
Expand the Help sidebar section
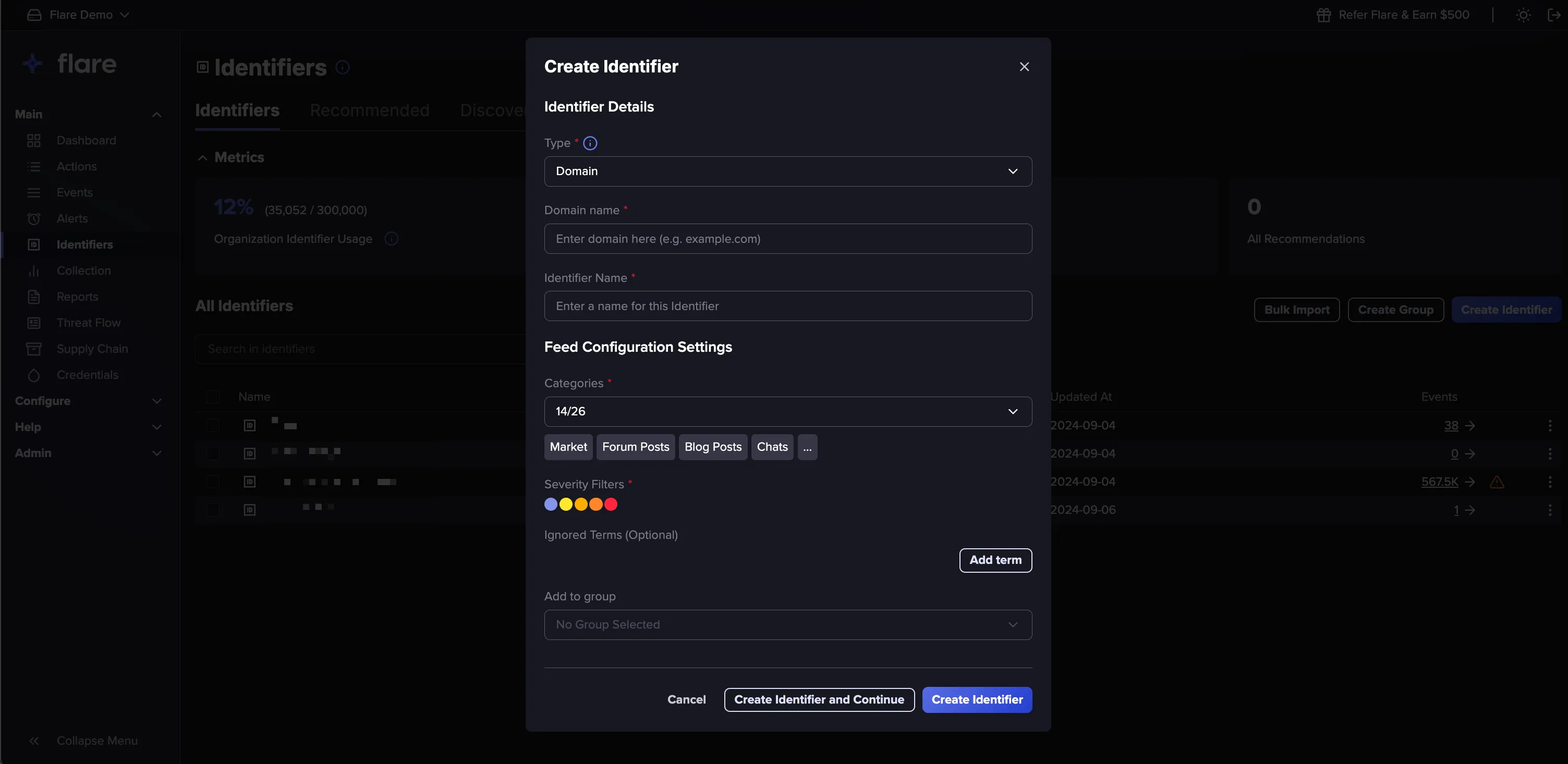coord(88,427)
